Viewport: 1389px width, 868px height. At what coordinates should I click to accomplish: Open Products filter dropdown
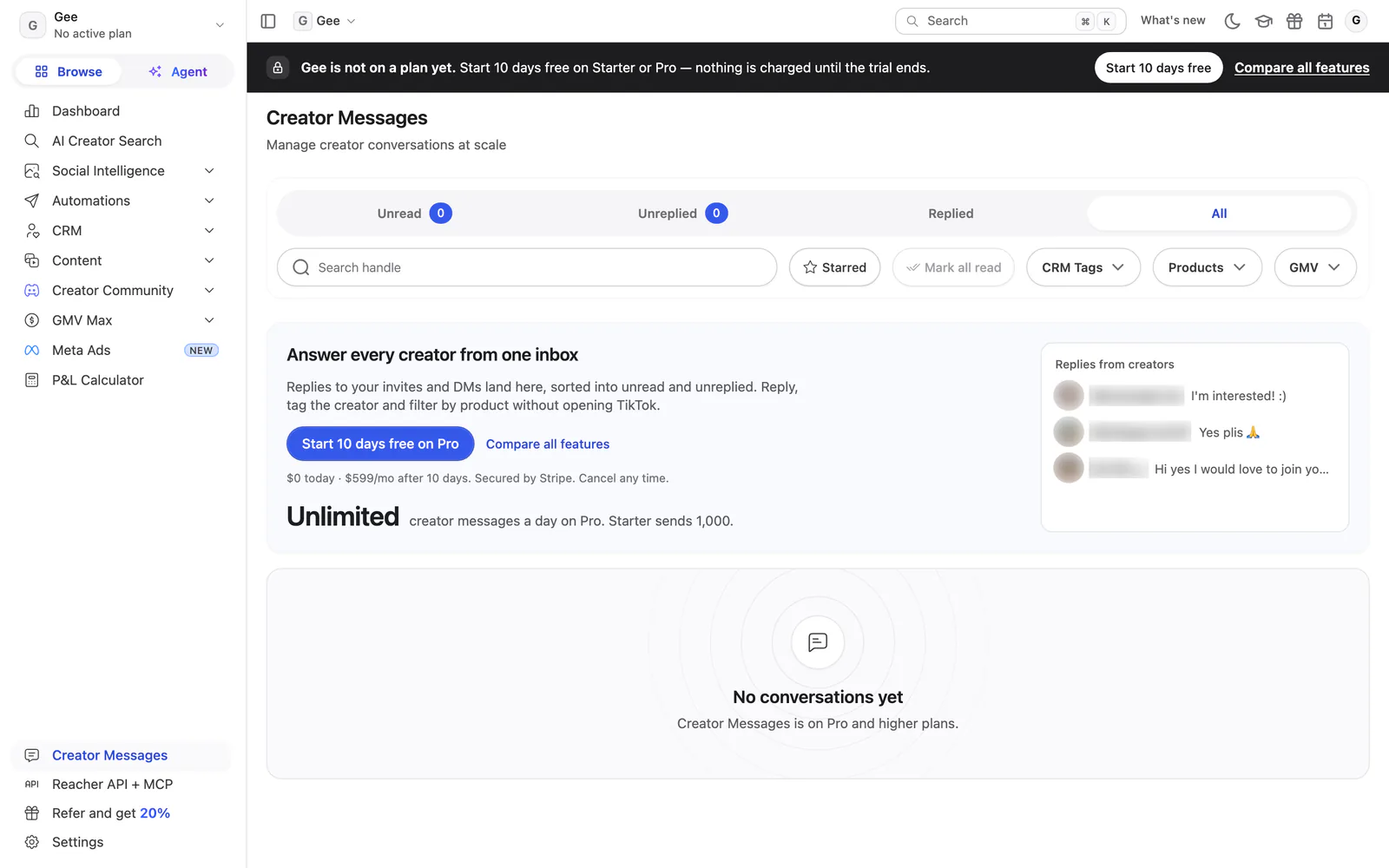pyautogui.click(x=1207, y=267)
